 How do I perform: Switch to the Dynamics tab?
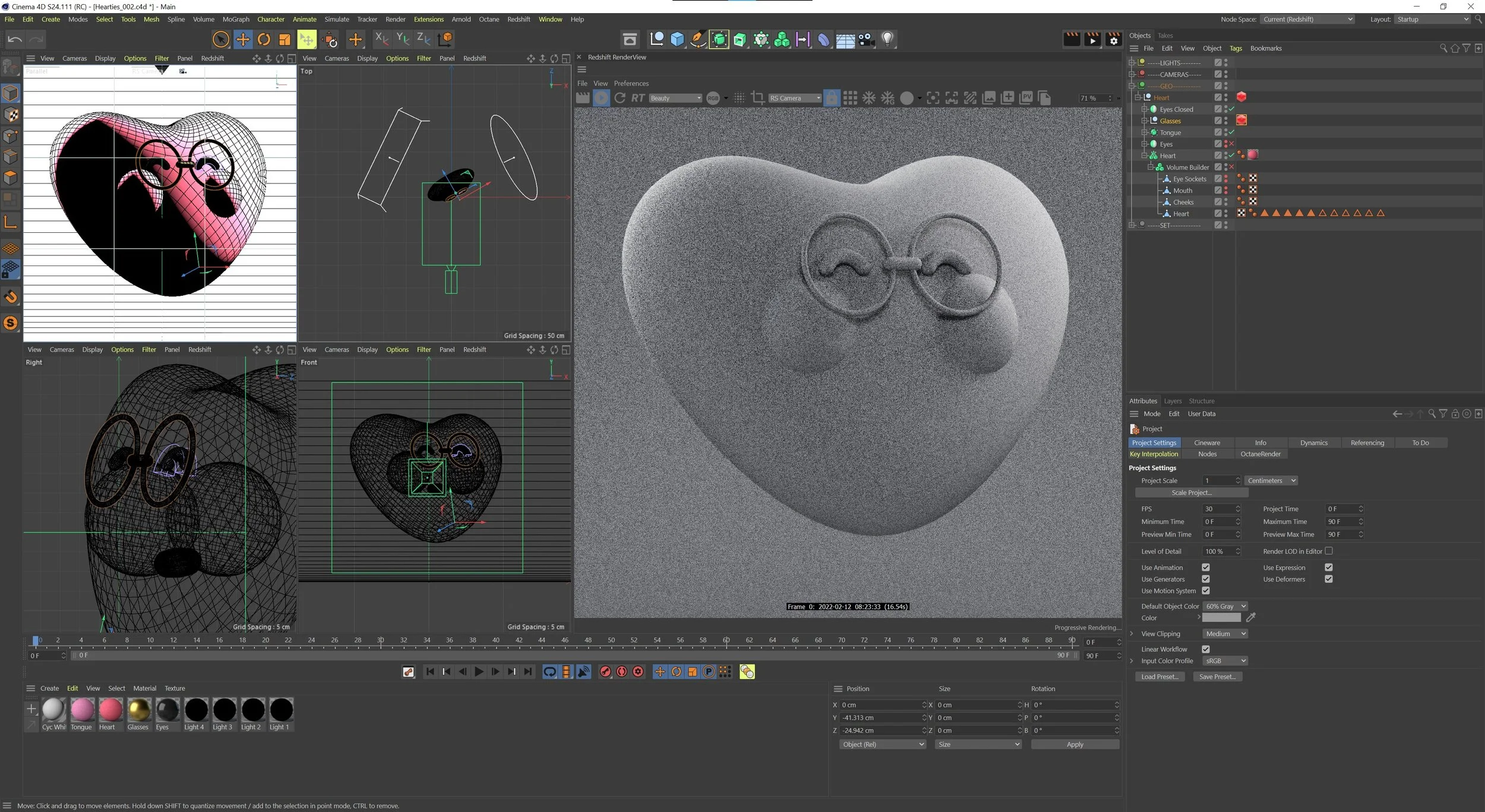(x=1313, y=443)
